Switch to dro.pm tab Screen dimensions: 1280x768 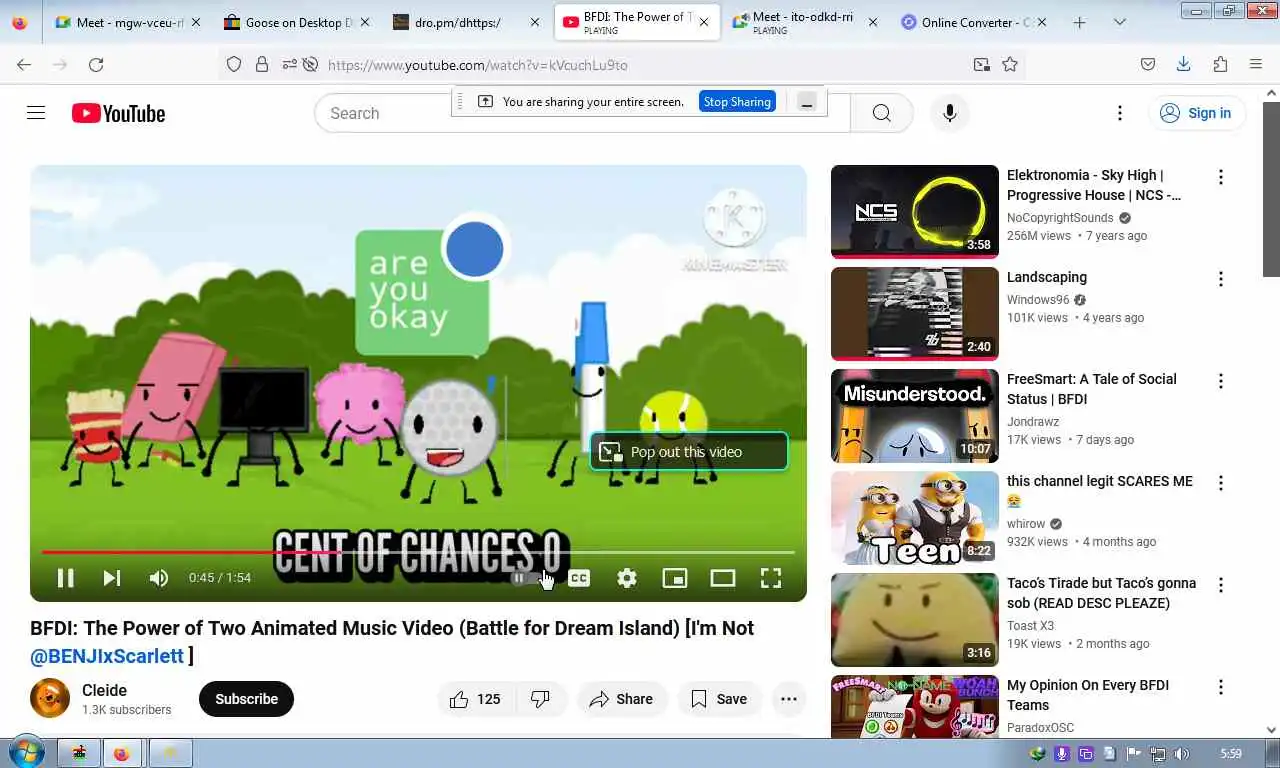pos(467,22)
